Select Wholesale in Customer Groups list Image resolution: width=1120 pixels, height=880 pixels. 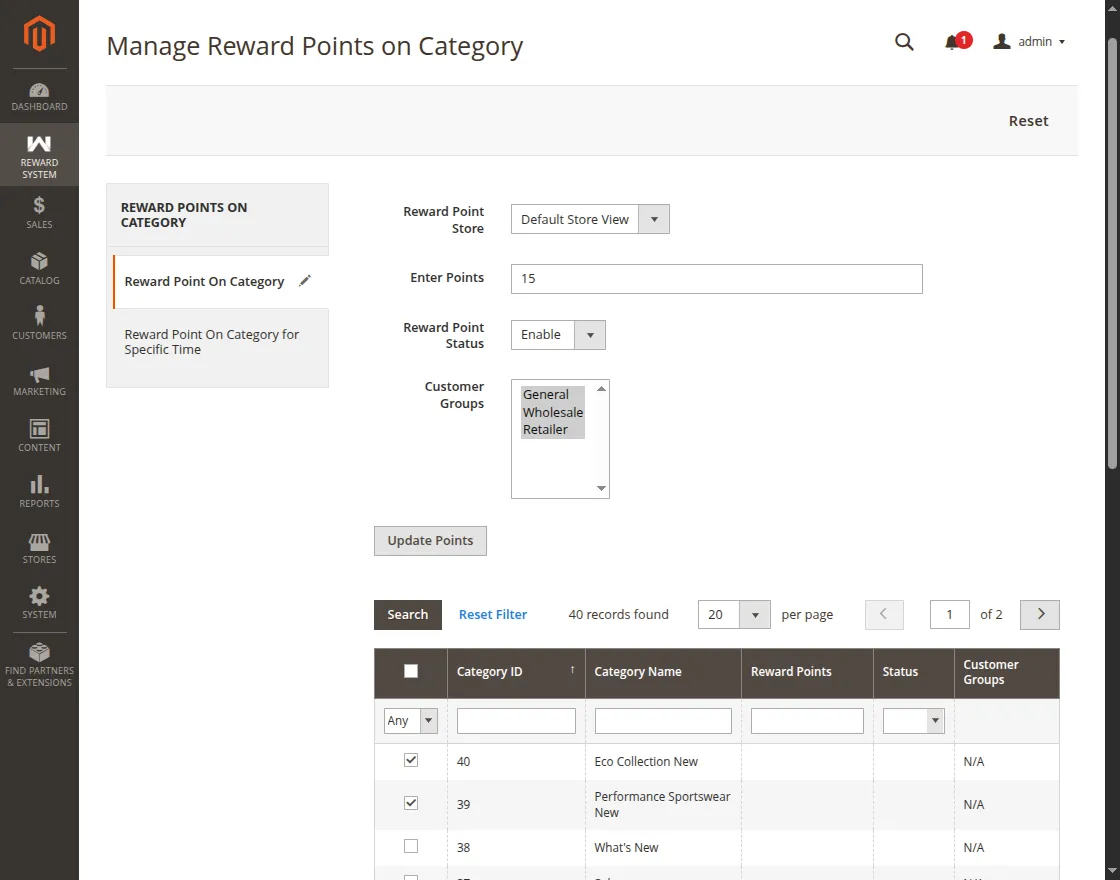pos(552,412)
